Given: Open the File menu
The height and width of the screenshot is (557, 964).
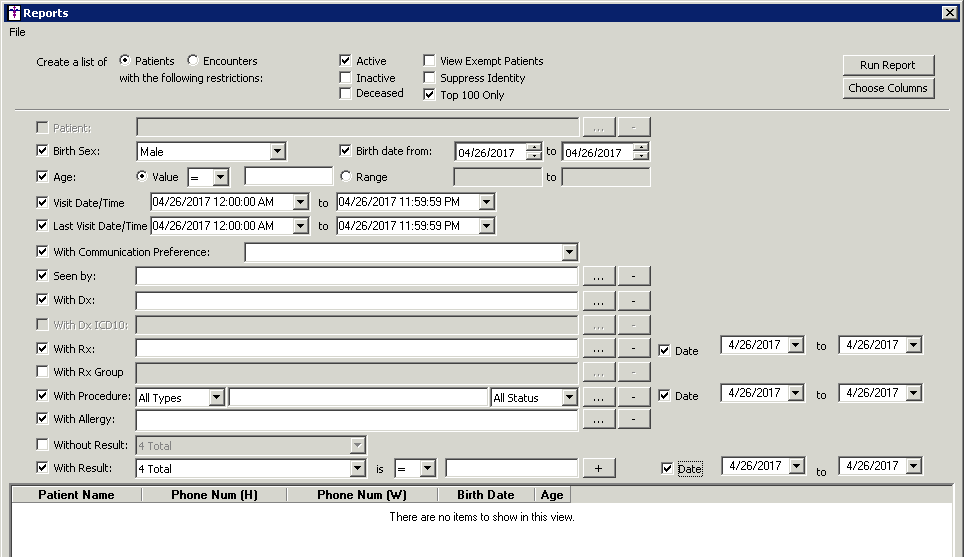Looking at the screenshot, I should click(x=17, y=32).
